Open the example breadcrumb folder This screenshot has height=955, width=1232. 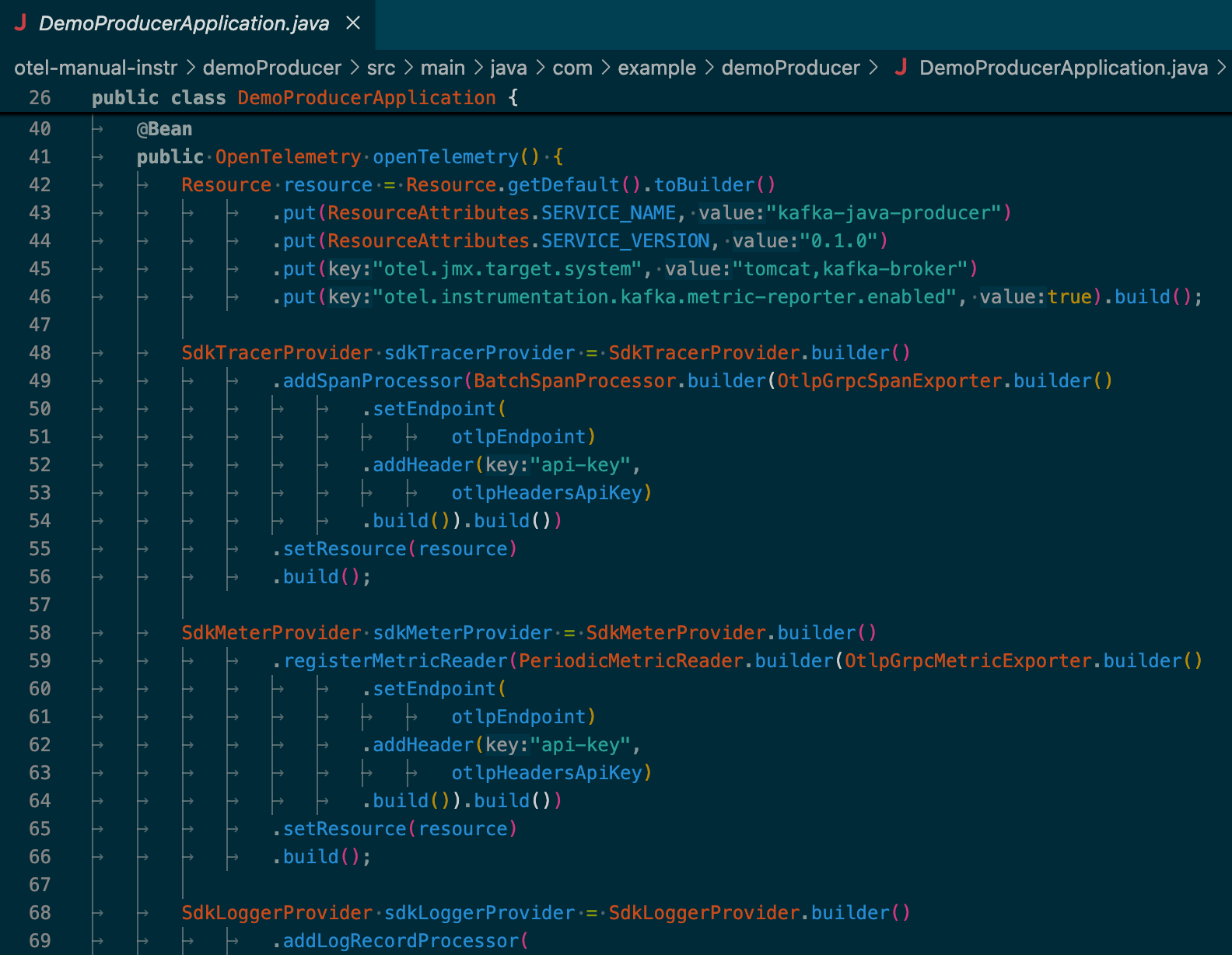click(x=656, y=68)
